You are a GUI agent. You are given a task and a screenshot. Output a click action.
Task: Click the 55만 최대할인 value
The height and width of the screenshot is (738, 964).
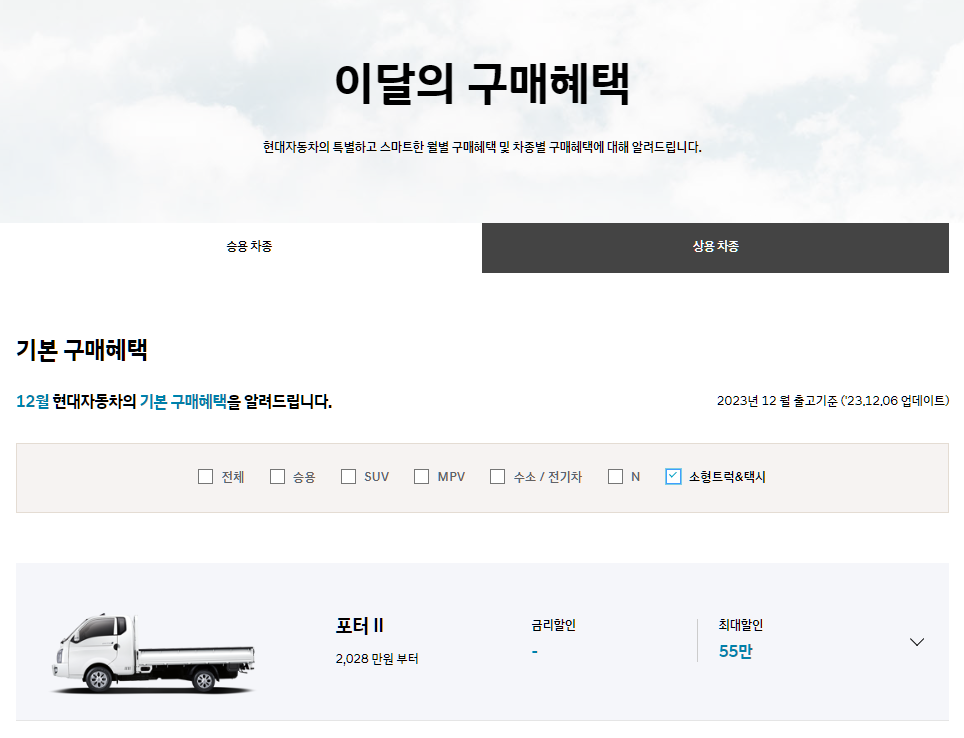point(735,651)
